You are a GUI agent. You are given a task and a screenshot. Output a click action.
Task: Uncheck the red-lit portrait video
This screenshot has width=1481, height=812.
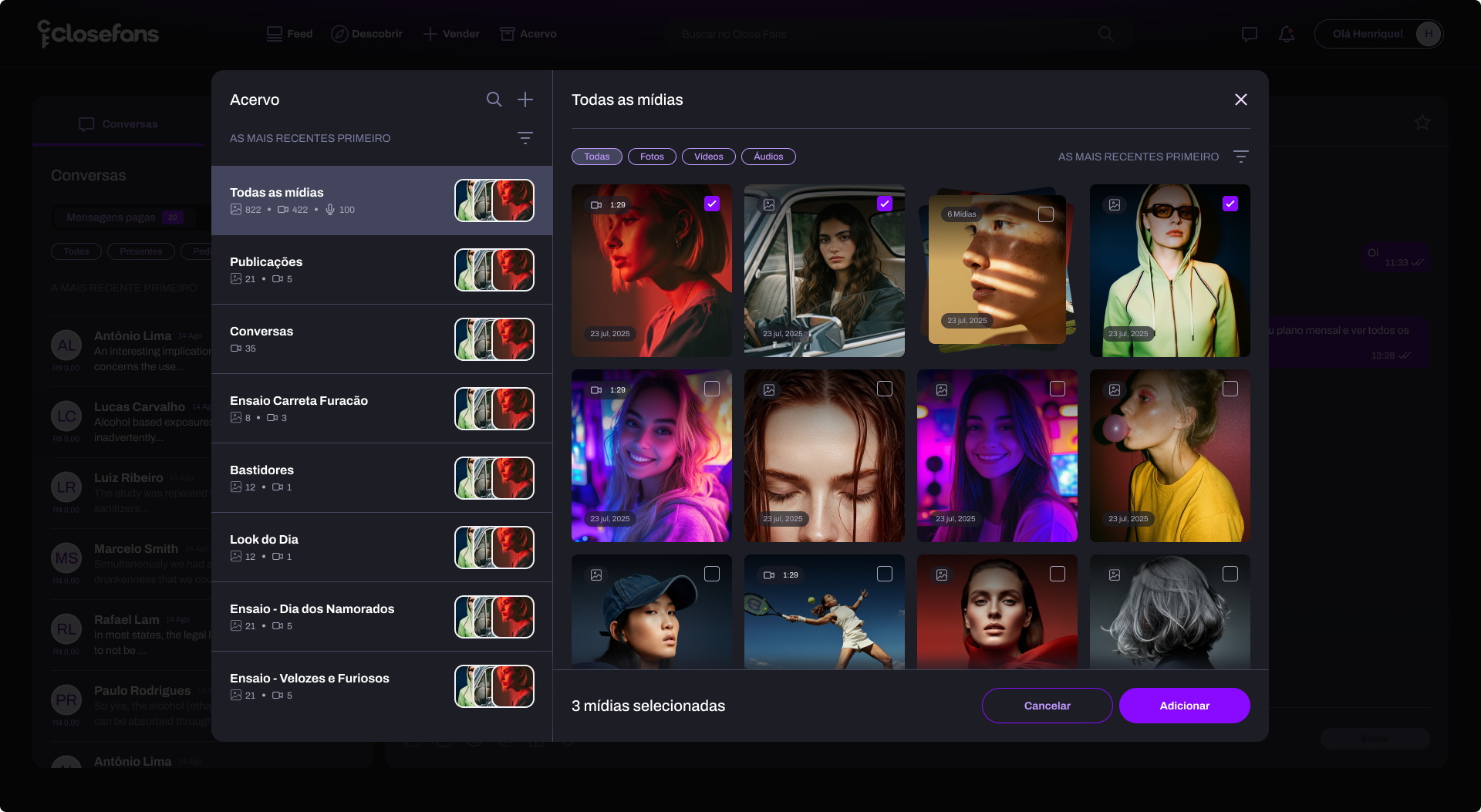pyautogui.click(x=712, y=204)
